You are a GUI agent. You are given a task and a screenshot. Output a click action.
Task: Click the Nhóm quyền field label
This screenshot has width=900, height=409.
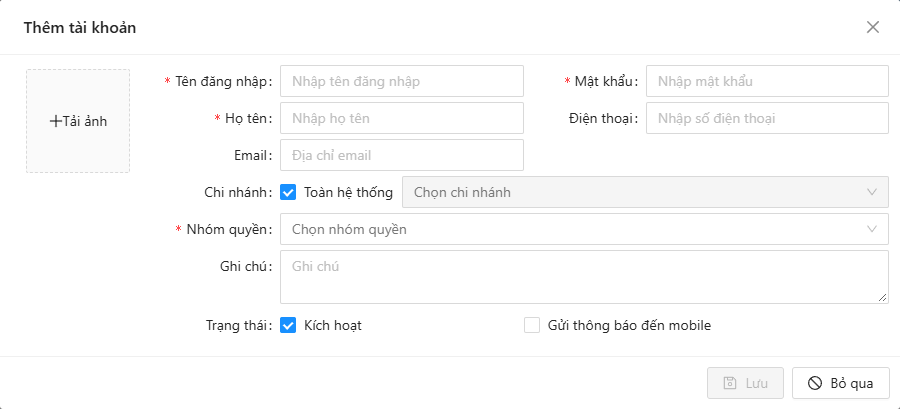pyautogui.click(x=227, y=229)
